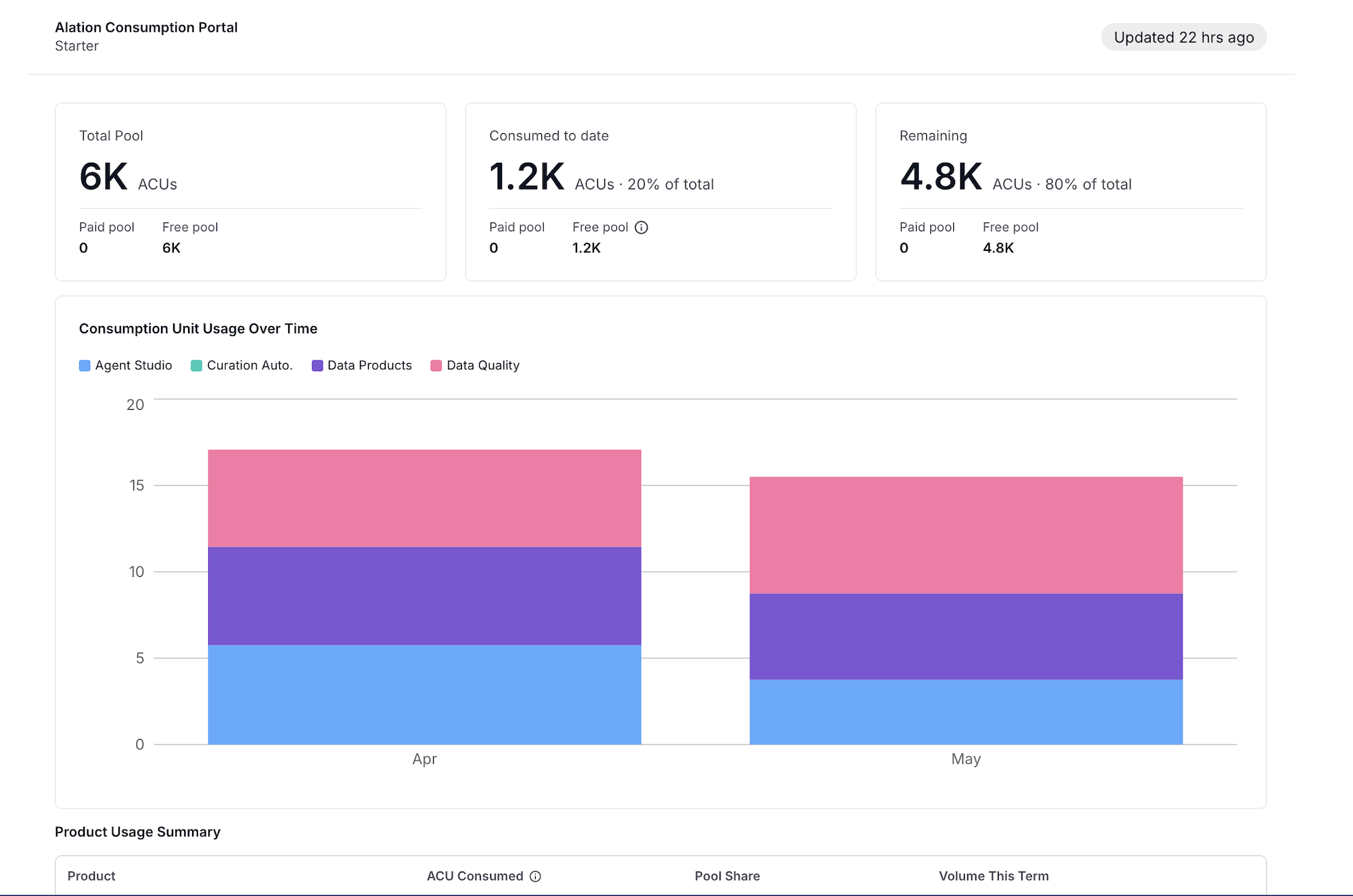Viewport: 1353px width, 896px height.
Task: Click the Y-axis label 20
Action: [x=135, y=404]
